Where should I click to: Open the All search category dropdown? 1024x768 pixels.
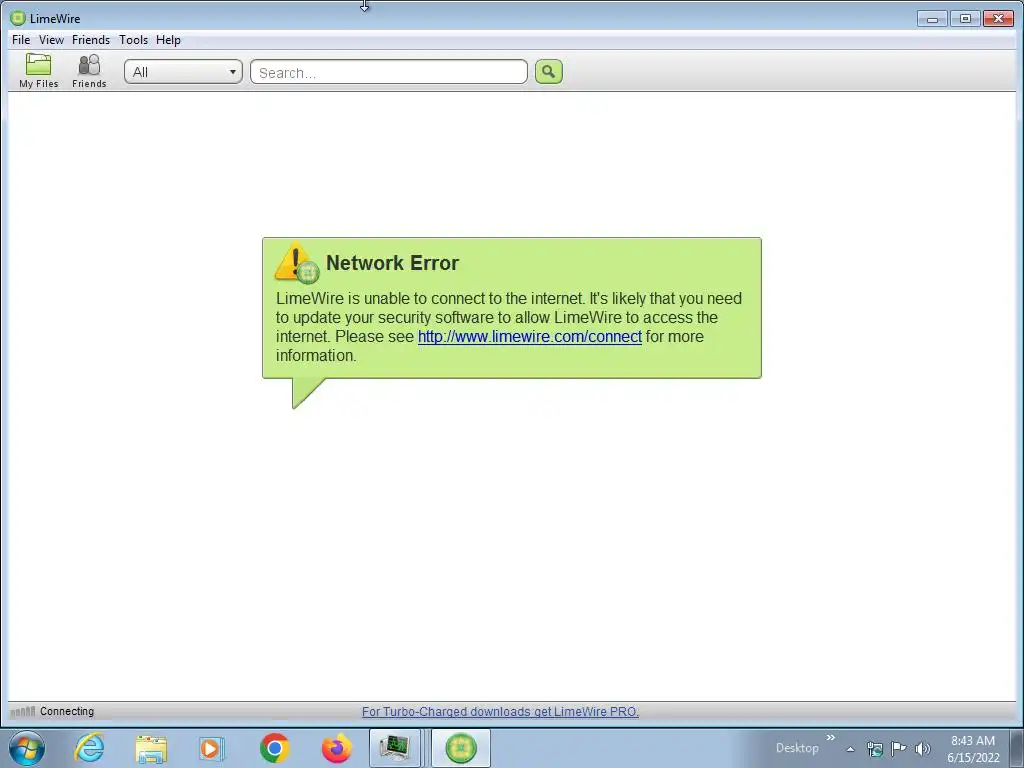[x=184, y=72]
